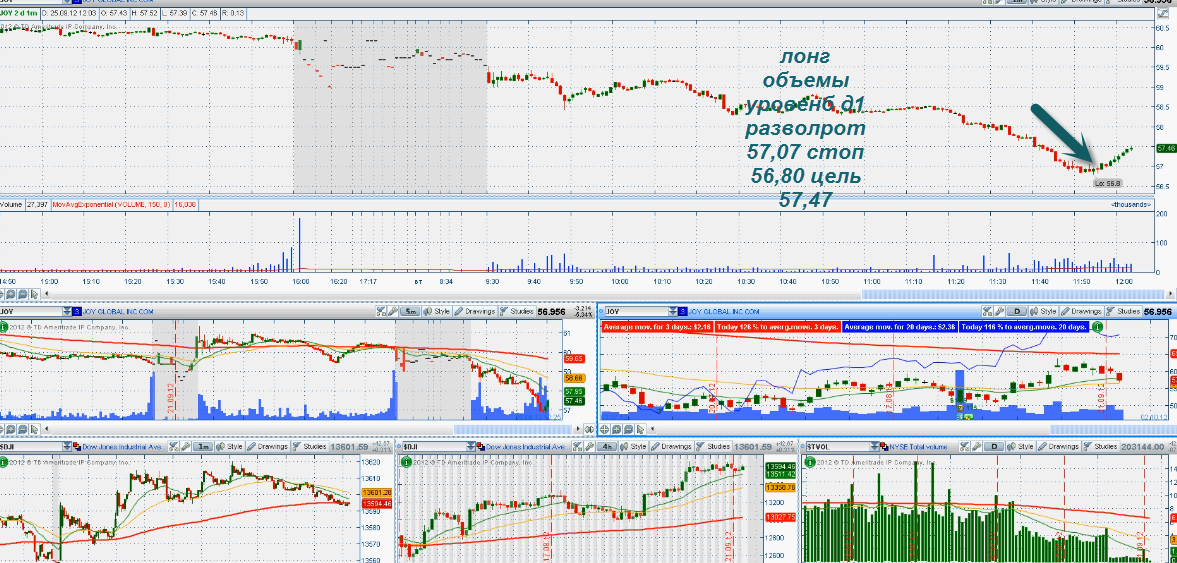Expand the symbol dropdown in $DJI 4h chart
1177x563 pixels.
471,446
